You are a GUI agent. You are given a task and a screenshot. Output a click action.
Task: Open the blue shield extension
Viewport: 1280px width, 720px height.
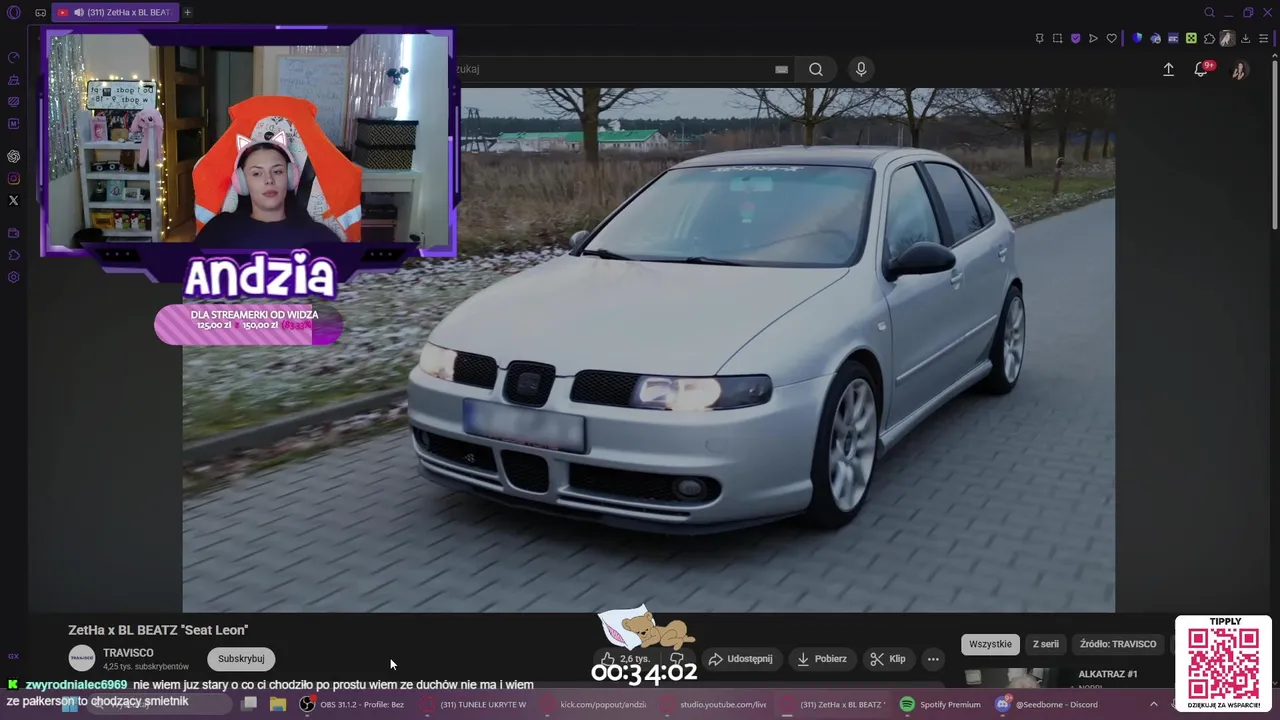[1137, 38]
